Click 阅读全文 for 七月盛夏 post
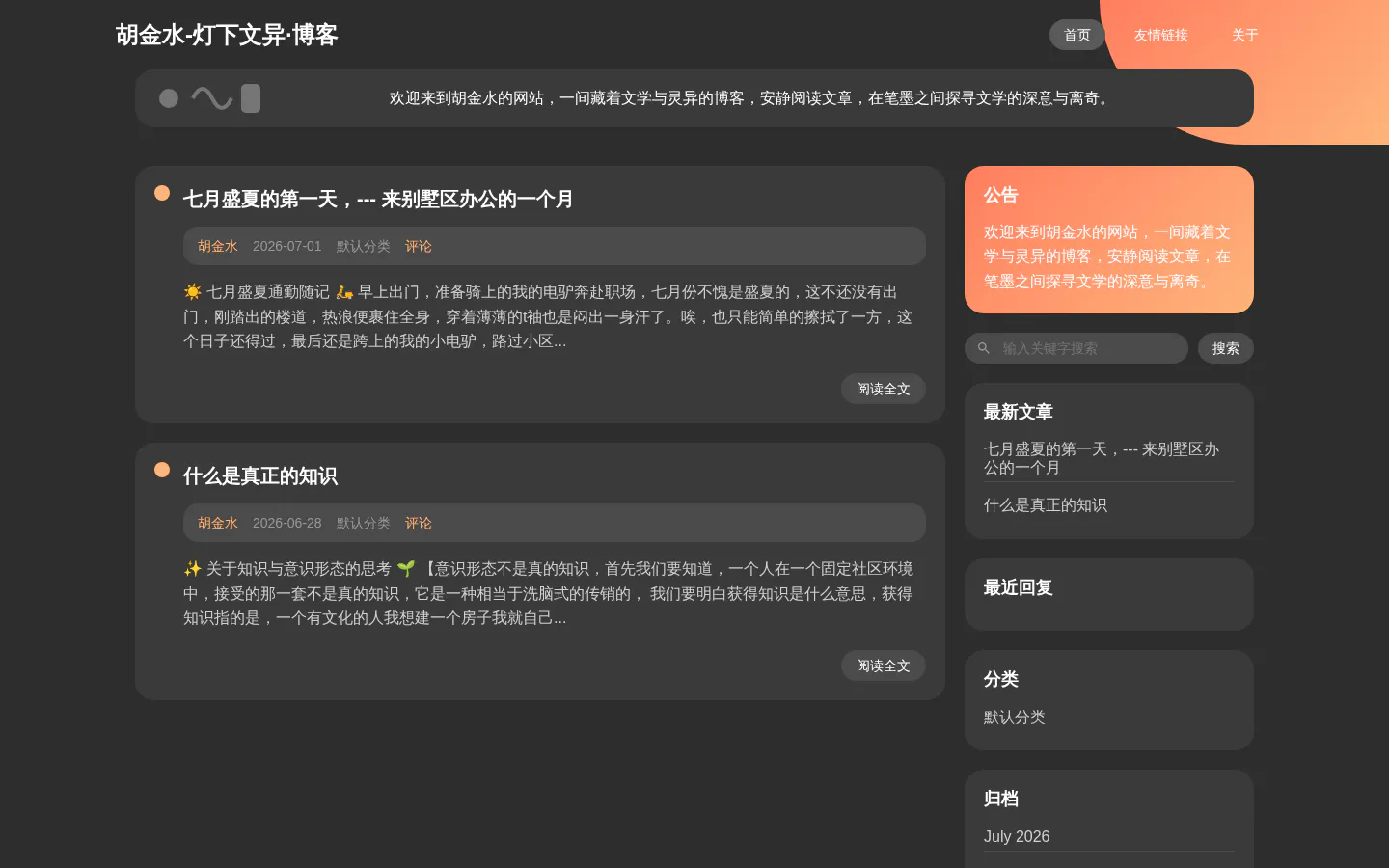This screenshot has height=868, width=1389. point(884,389)
